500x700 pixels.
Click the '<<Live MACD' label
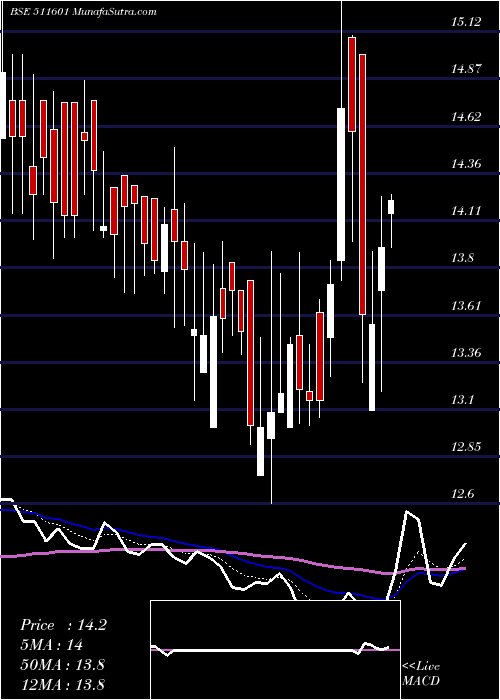(x=421, y=674)
